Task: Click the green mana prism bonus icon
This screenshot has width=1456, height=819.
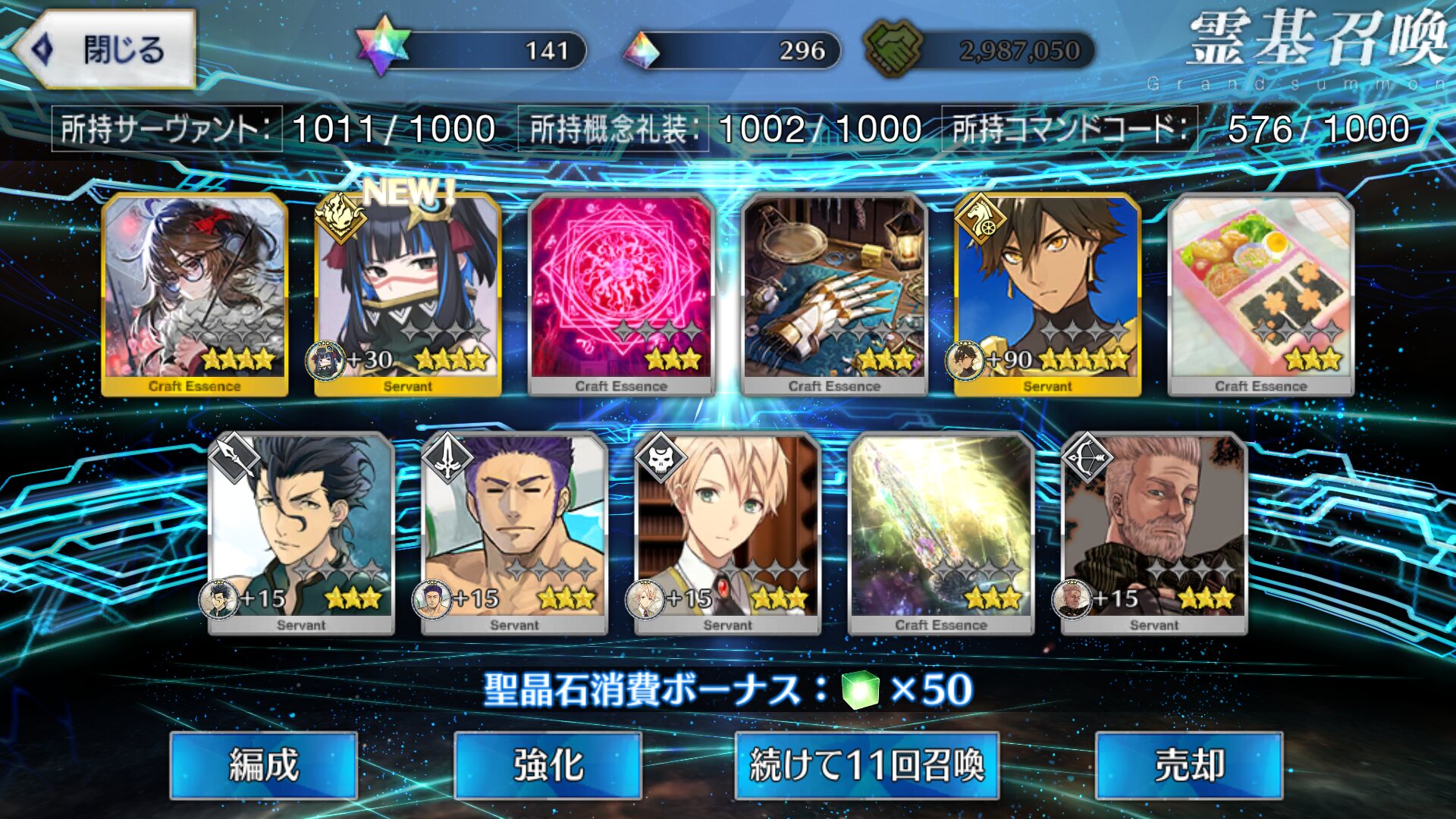Action: click(860, 690)
